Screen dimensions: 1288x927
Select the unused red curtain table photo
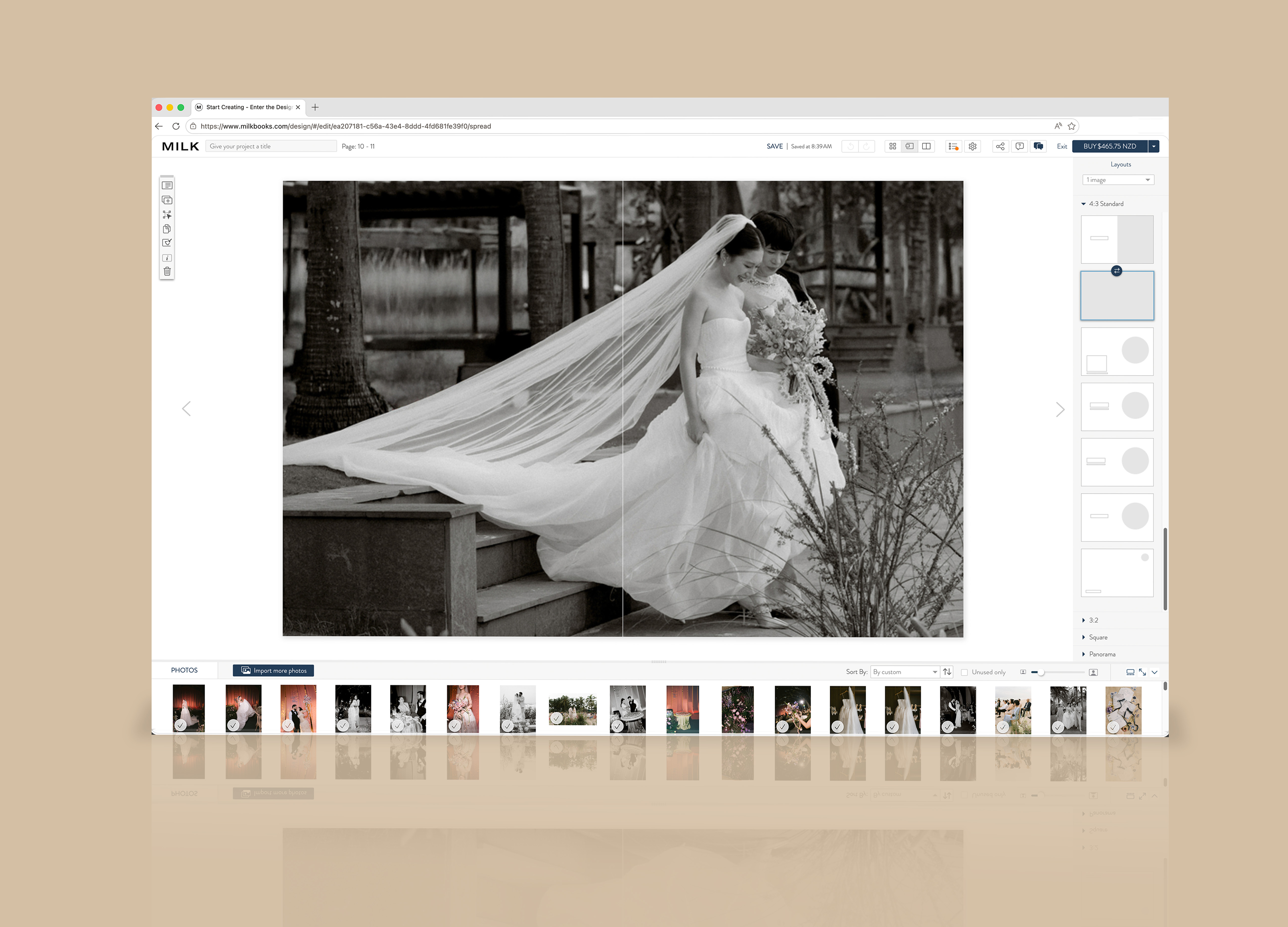click(x=683, y=709)
